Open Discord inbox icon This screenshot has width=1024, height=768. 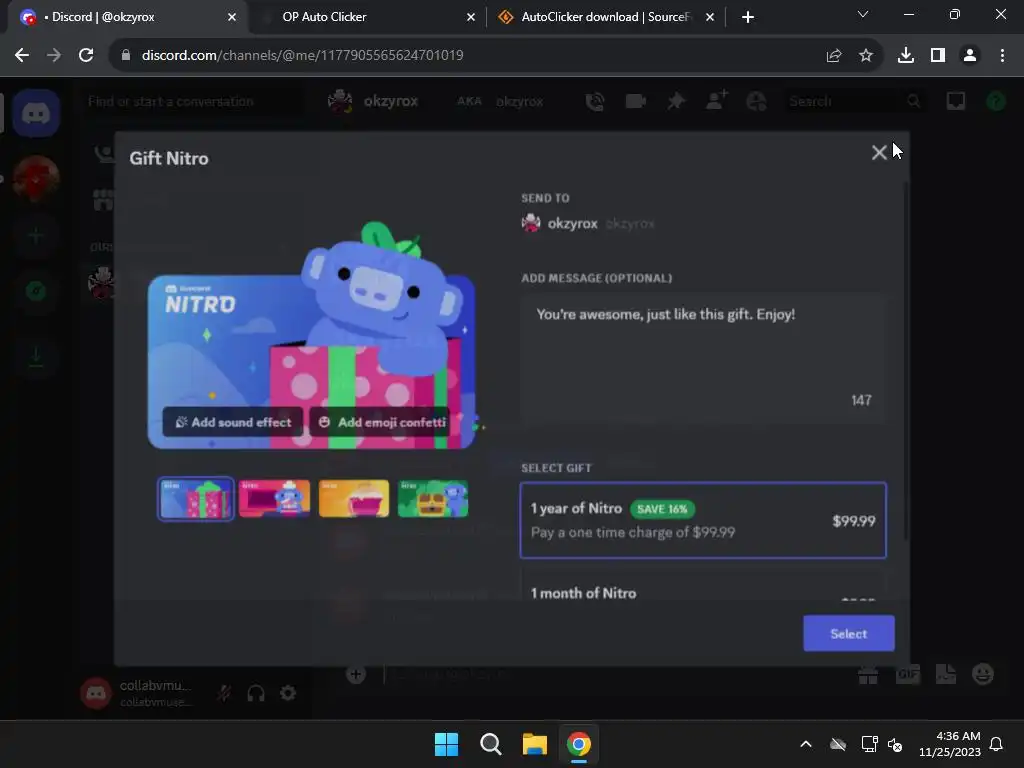(x=956, y=101)
